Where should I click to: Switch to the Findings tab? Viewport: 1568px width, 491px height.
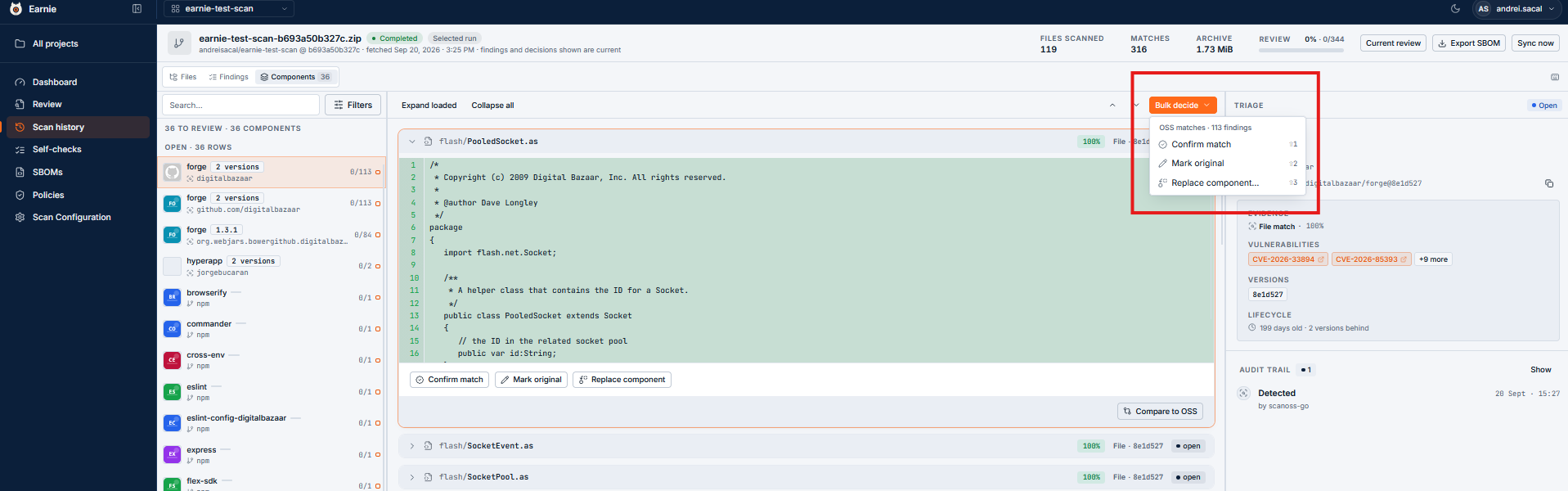click(228, 77)
